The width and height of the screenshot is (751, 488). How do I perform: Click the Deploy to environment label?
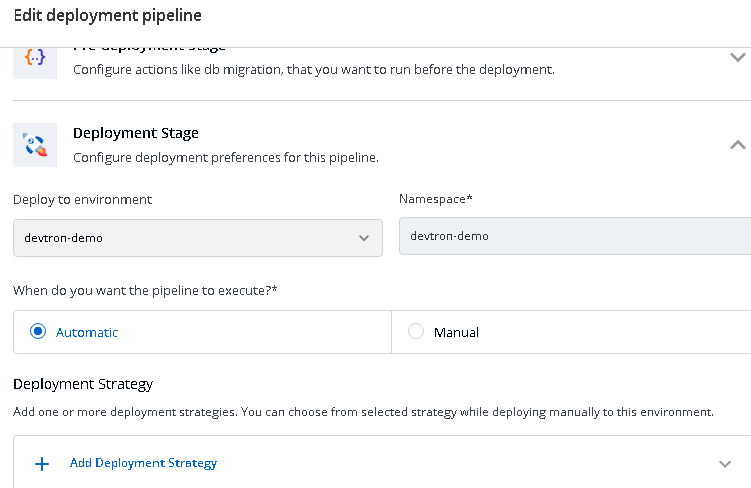83,199
